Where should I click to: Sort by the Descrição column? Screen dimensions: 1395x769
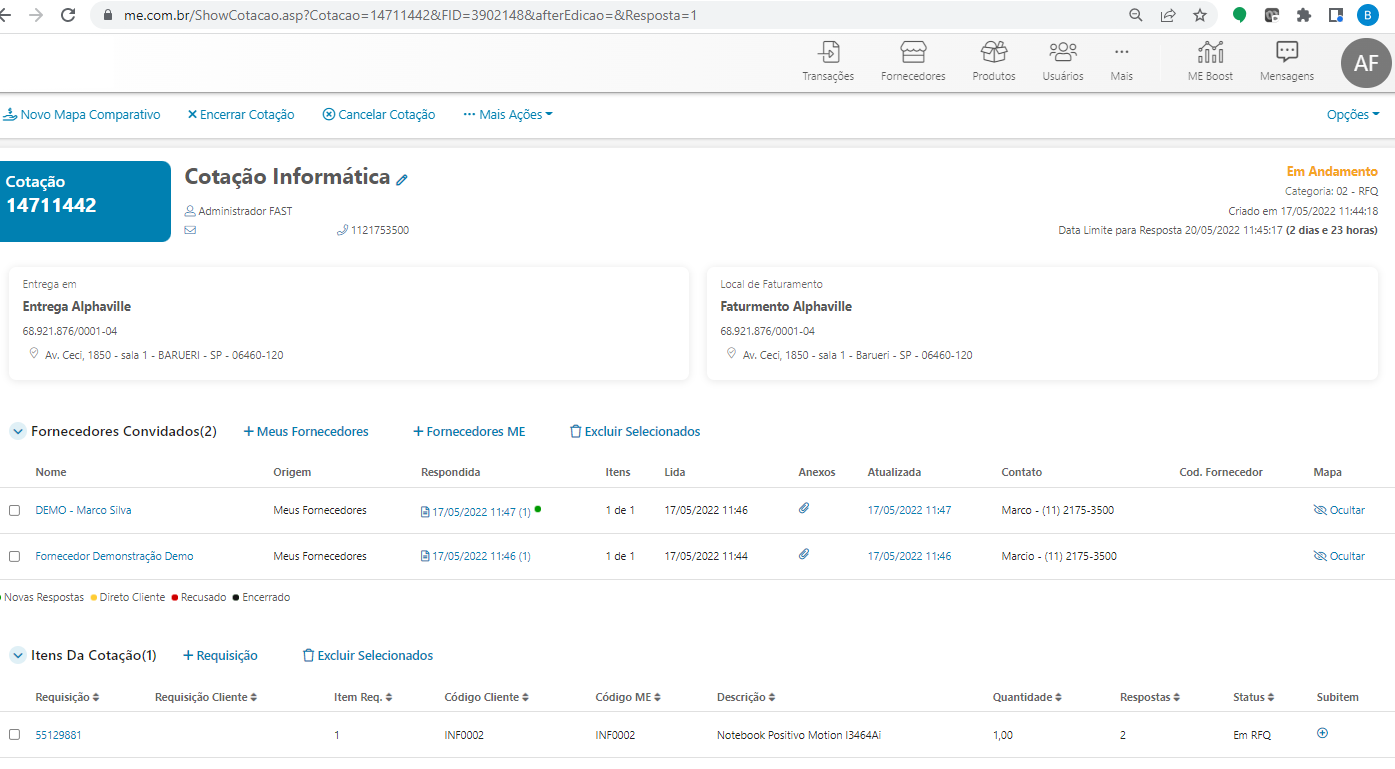click(x=746, y=697)
